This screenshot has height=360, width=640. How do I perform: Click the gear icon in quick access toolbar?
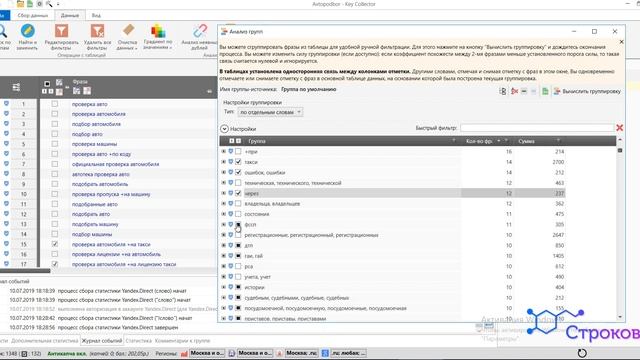[40, 4]
